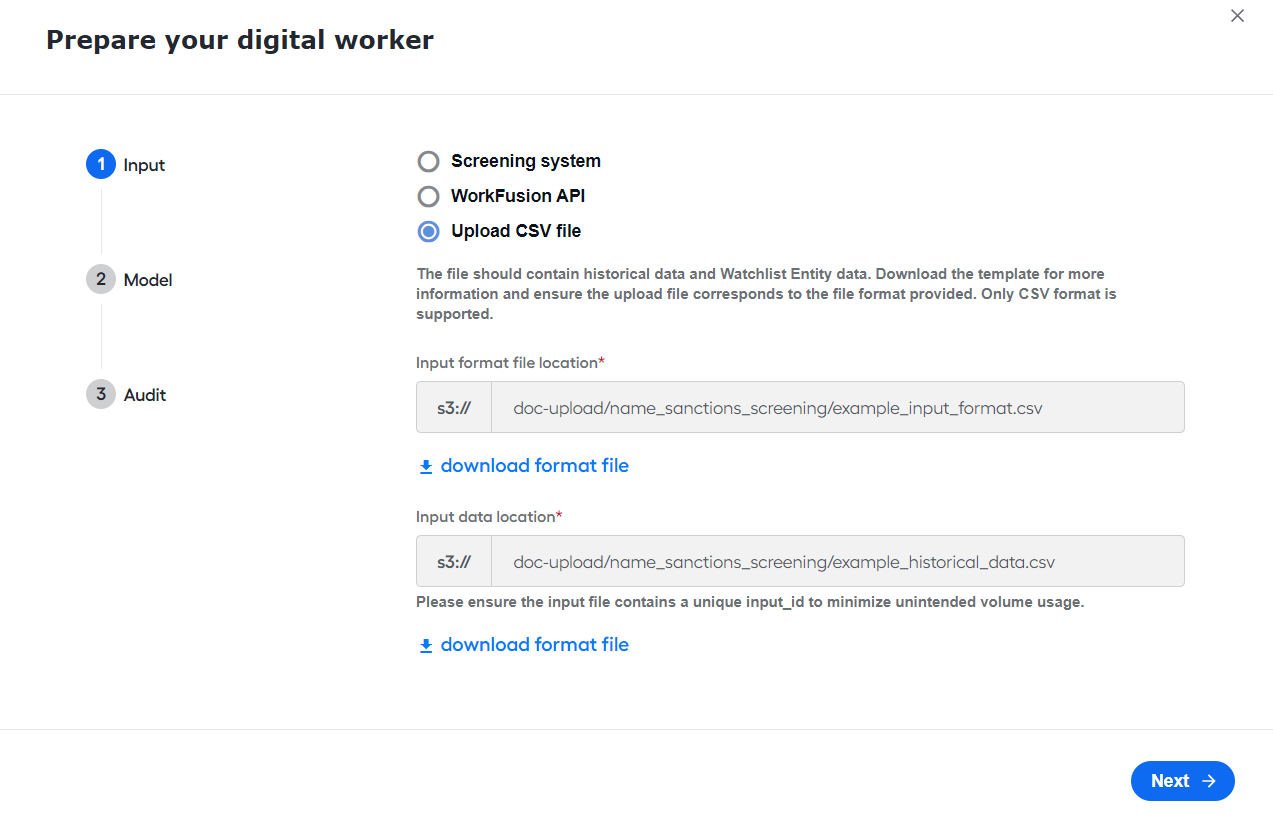Click the download arrow icon under input data location
This screenshot has height=823, width=1273.
426,646
